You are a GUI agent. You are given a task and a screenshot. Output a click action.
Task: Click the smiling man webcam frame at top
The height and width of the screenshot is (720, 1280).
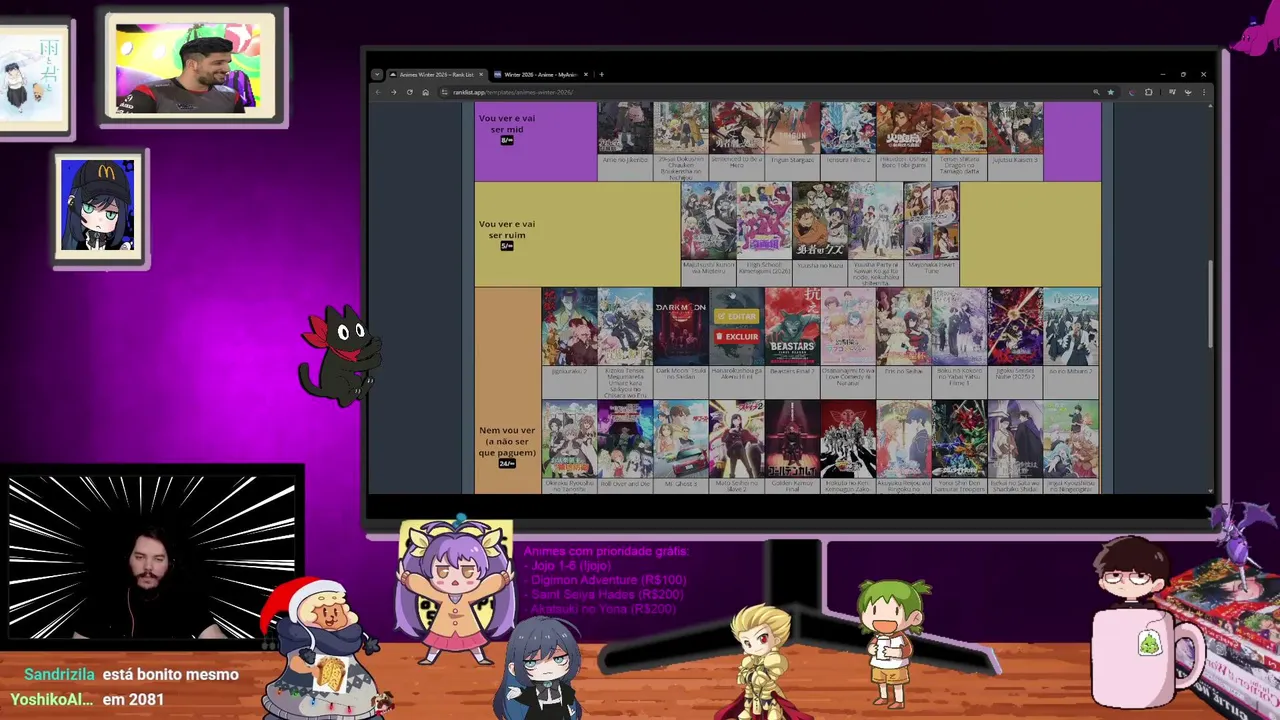(x=189, y=68)
